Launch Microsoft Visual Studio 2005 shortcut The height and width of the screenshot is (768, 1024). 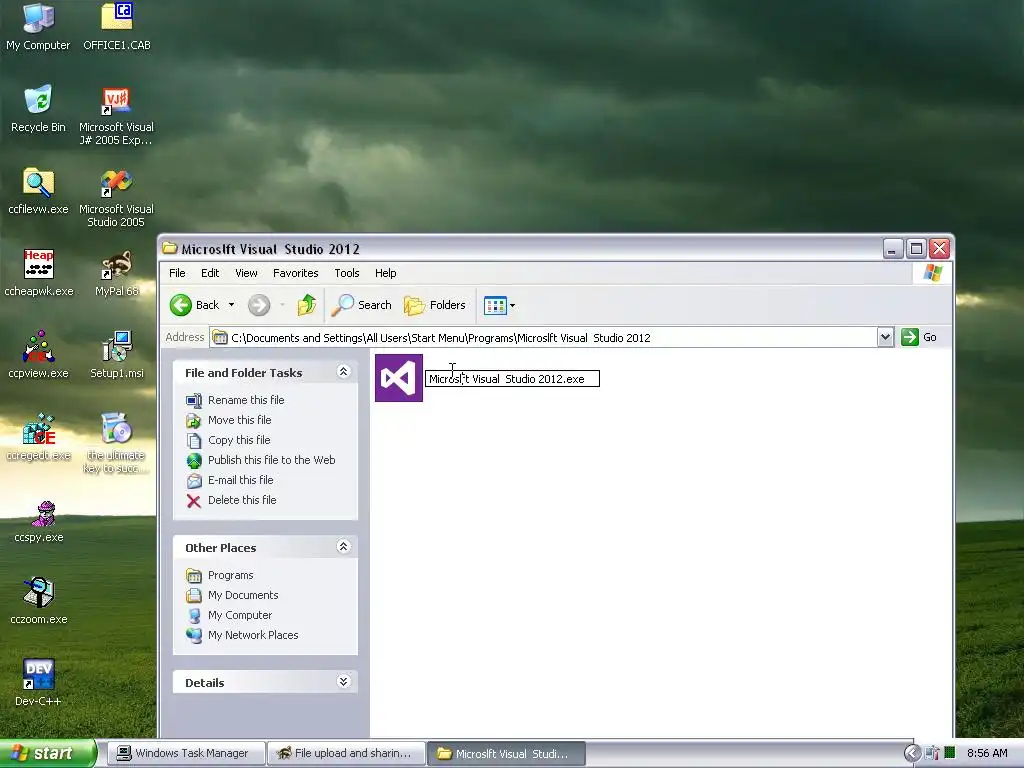(x=116, y=197)
